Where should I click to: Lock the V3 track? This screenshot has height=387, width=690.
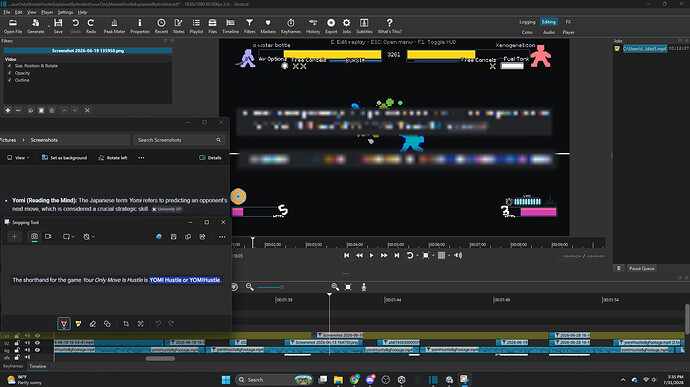pos(17,335)
